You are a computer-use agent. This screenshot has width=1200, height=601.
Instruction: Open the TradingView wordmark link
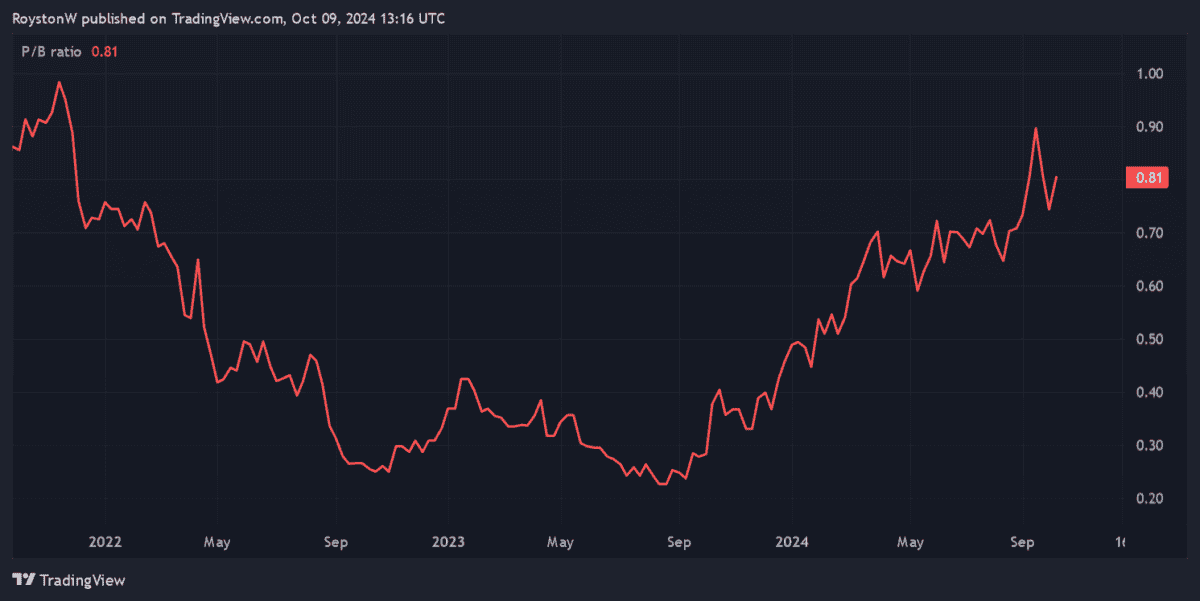(82, 580)
